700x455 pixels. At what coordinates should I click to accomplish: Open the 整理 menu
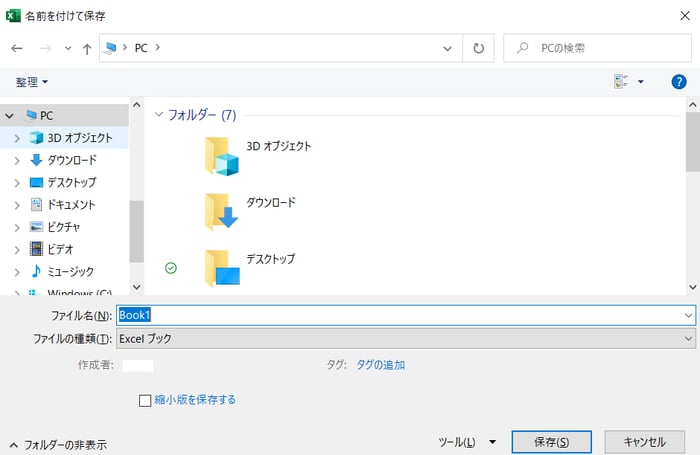pos(31,81)
